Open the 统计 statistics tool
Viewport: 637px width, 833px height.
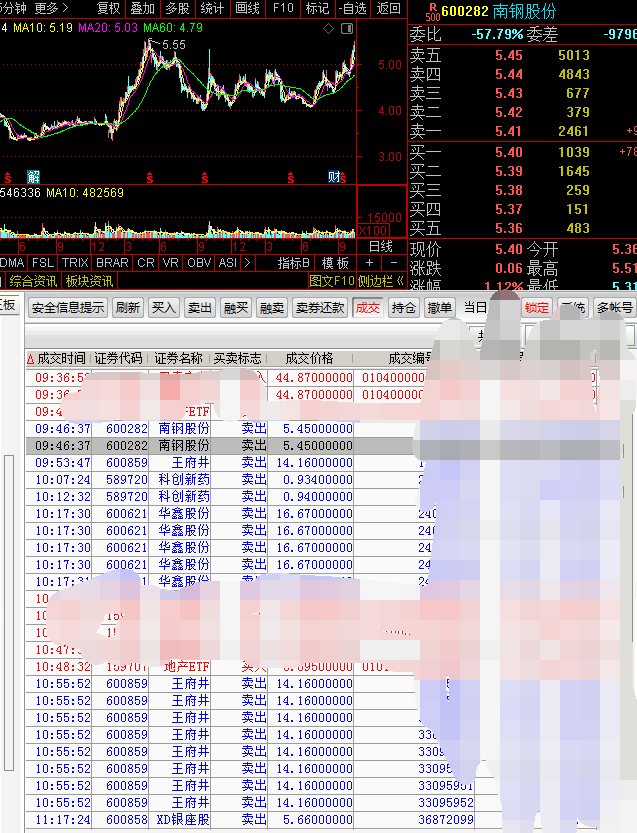click(x=212, y=8)
